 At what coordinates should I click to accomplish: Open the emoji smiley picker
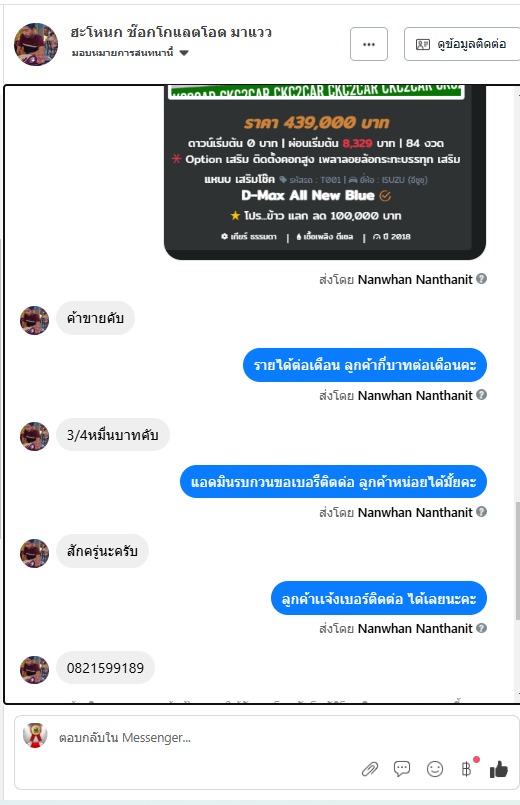[435, 769]
